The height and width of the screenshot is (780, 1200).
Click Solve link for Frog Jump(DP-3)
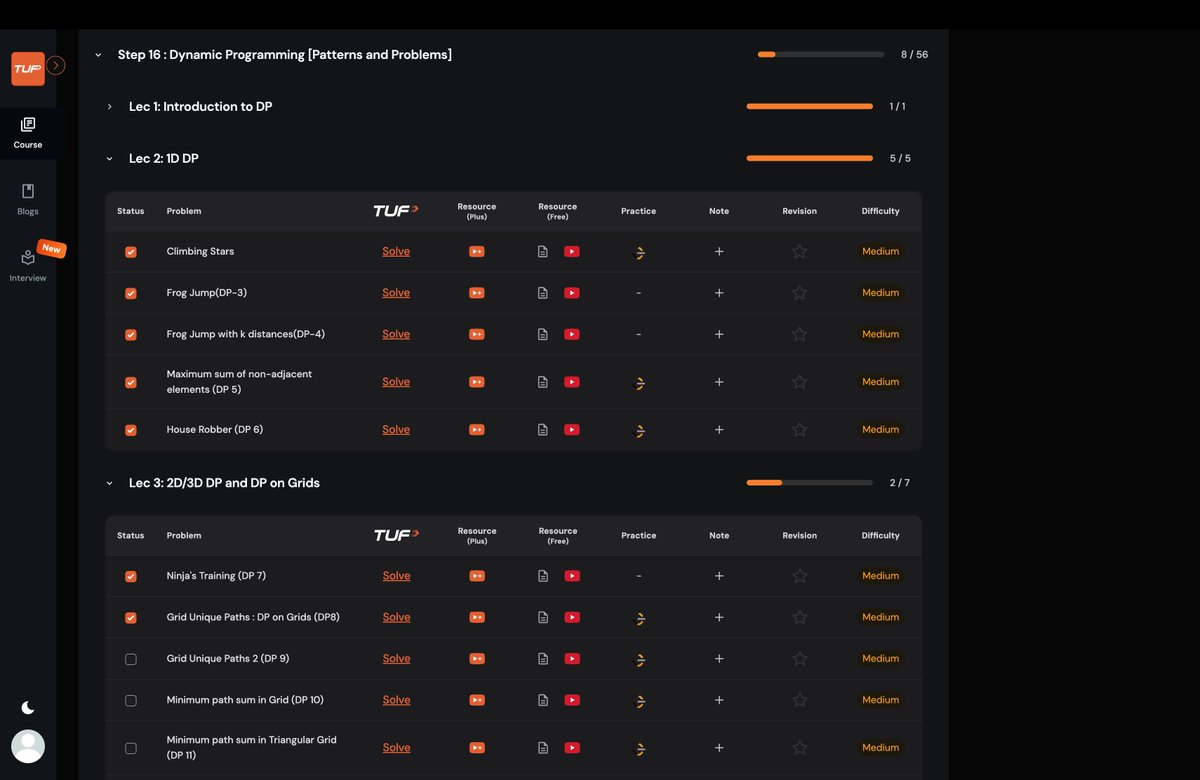tap(396, 293)
